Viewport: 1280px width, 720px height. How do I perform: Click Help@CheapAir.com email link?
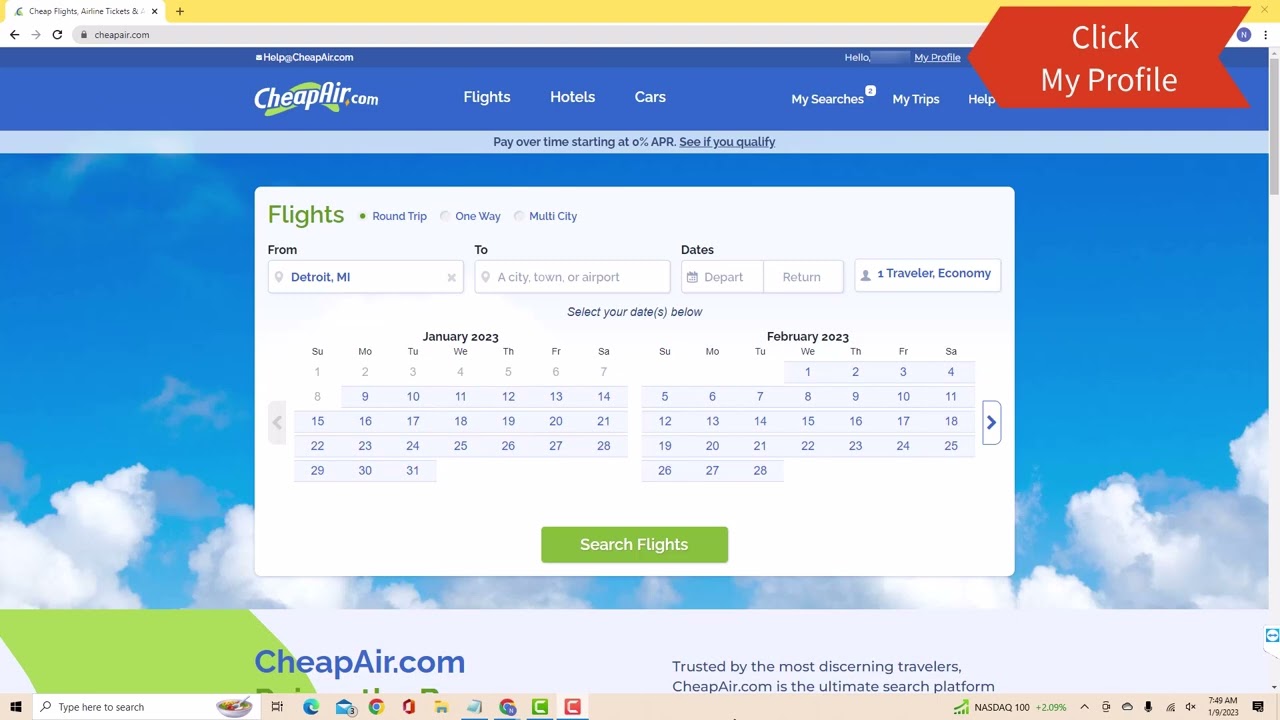click(x=305, y=57)
